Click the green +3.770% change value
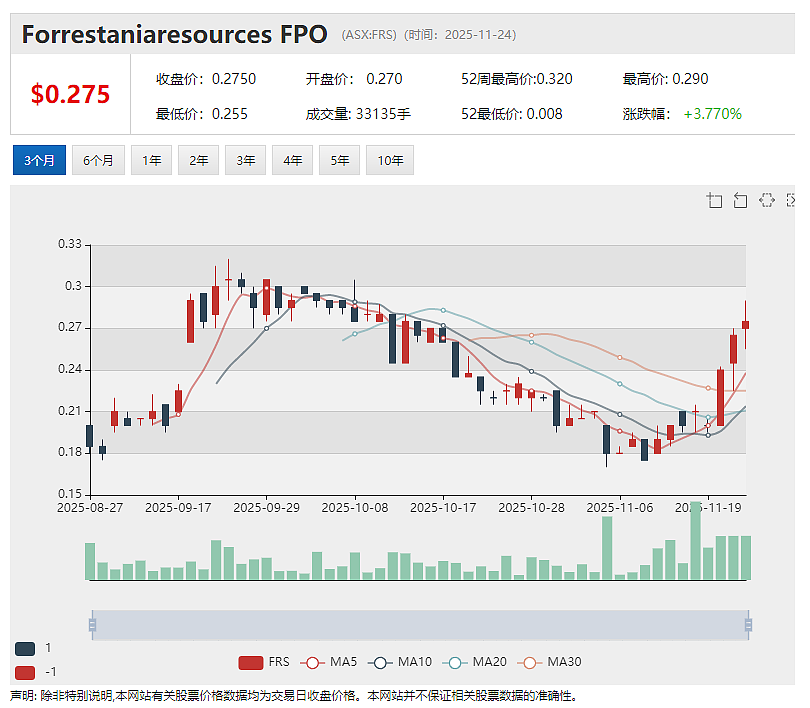 click(712, 114)
